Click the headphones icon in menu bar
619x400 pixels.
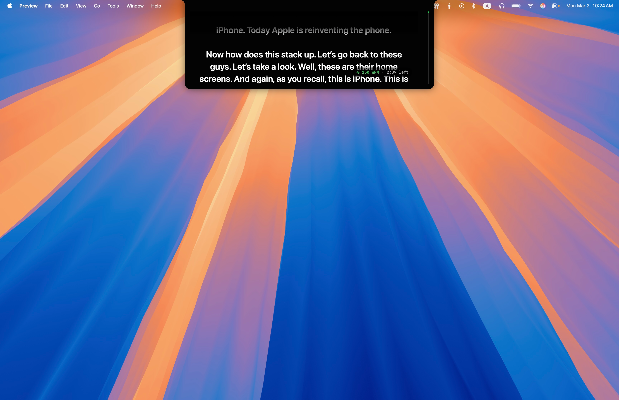501,5
